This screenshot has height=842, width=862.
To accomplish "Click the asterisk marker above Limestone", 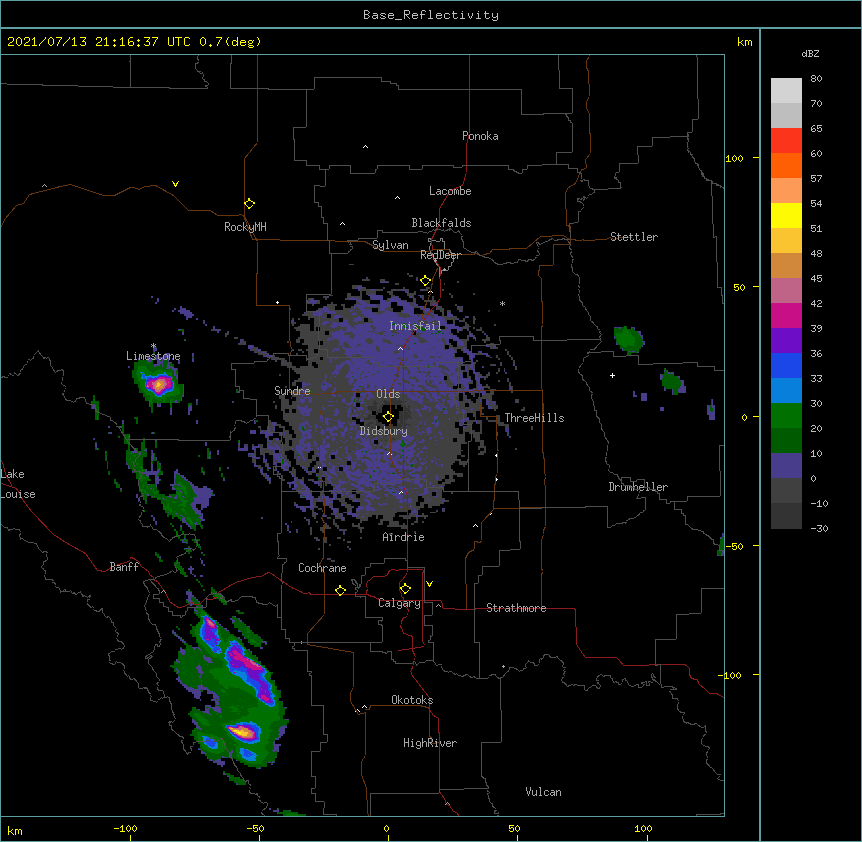I will (154, 346).
